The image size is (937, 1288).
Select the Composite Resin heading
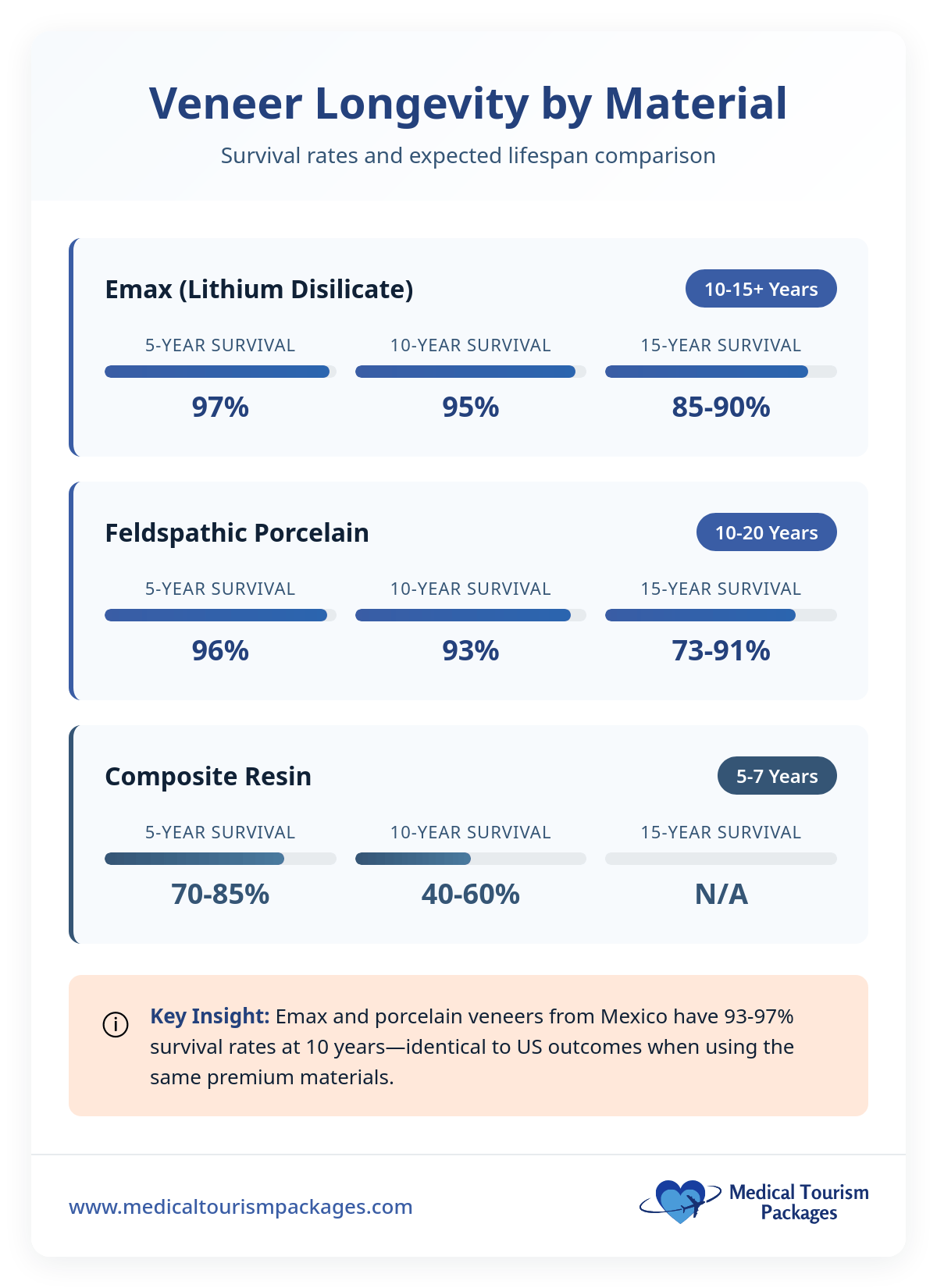click(208, 777)
